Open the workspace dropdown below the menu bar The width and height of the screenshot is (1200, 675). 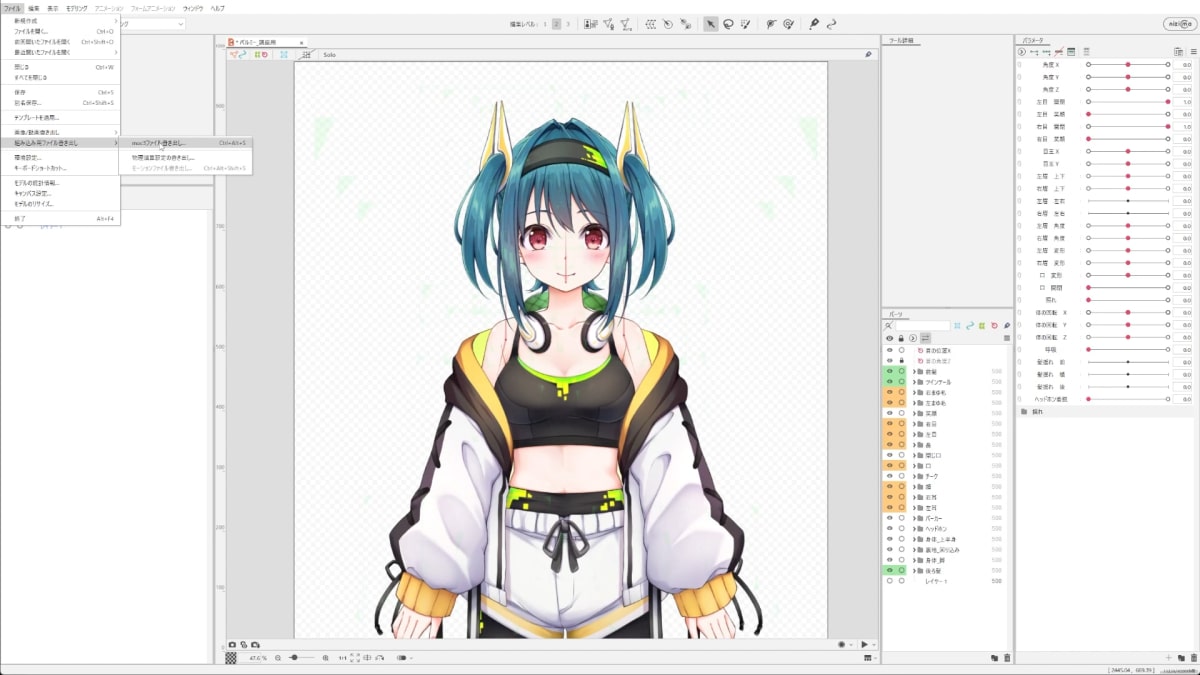point(152,24)
